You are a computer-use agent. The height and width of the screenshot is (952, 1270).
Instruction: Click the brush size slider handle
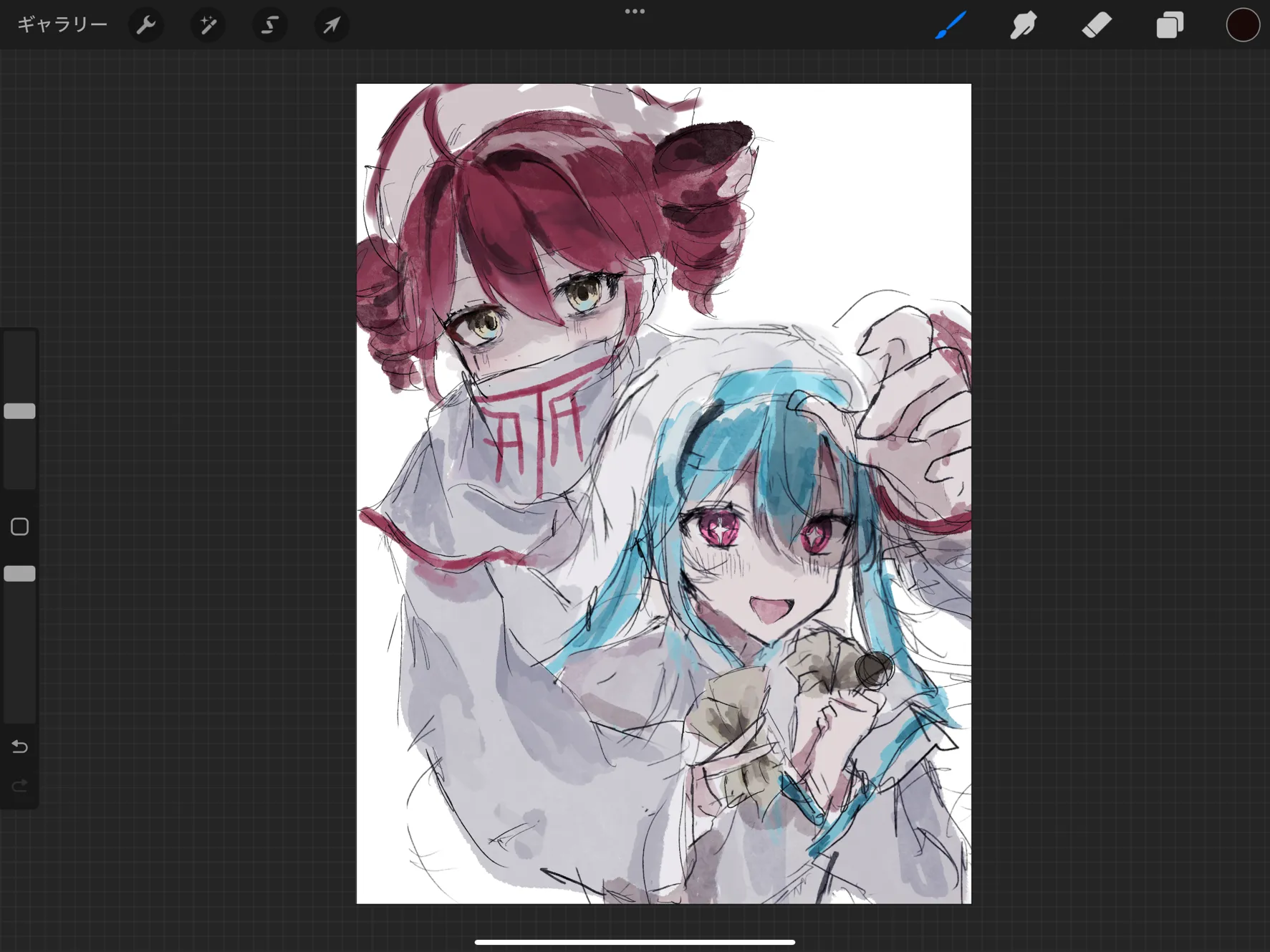tap(19, 411)
